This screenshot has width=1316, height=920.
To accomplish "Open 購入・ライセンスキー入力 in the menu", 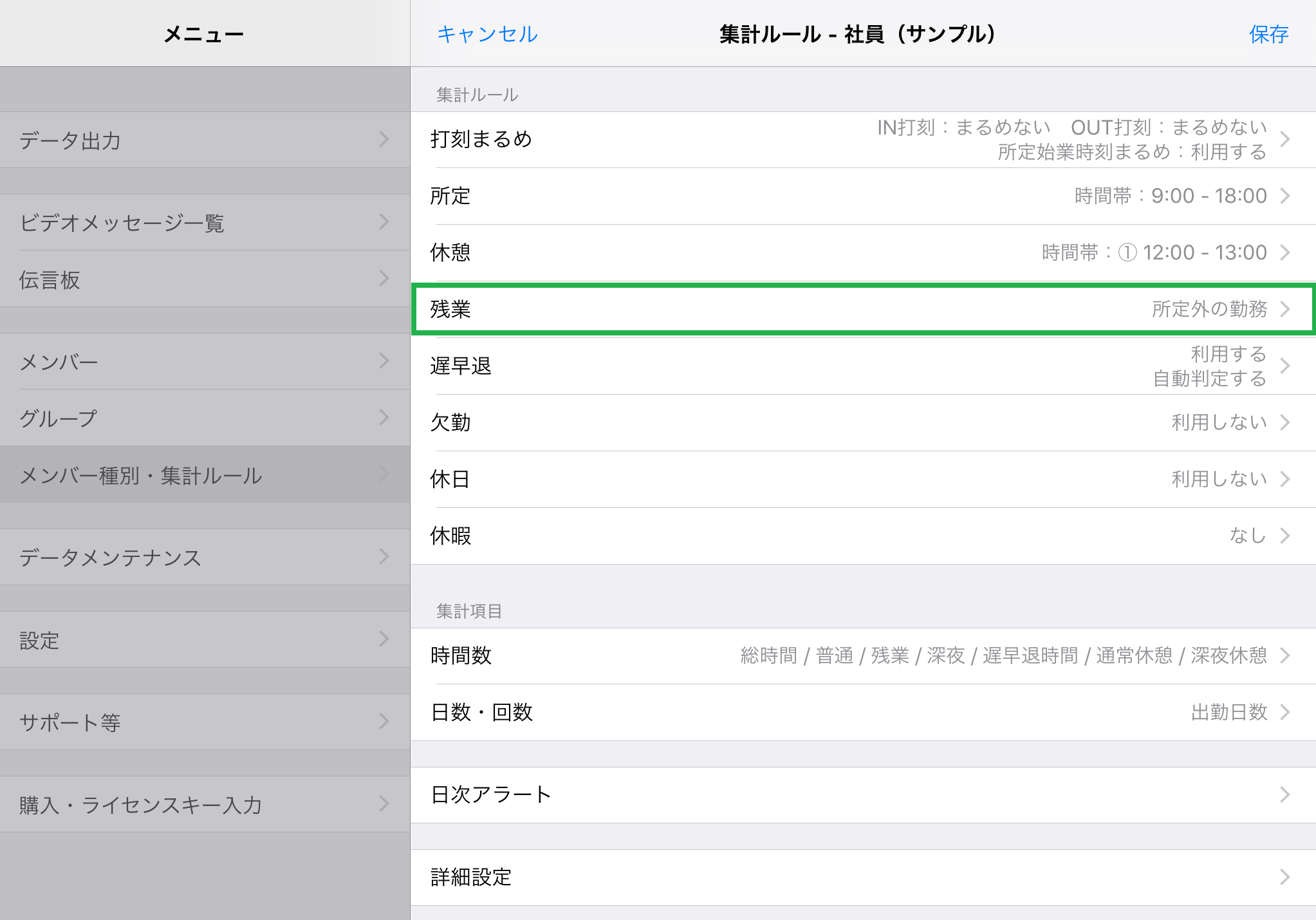I will [205, 804].
